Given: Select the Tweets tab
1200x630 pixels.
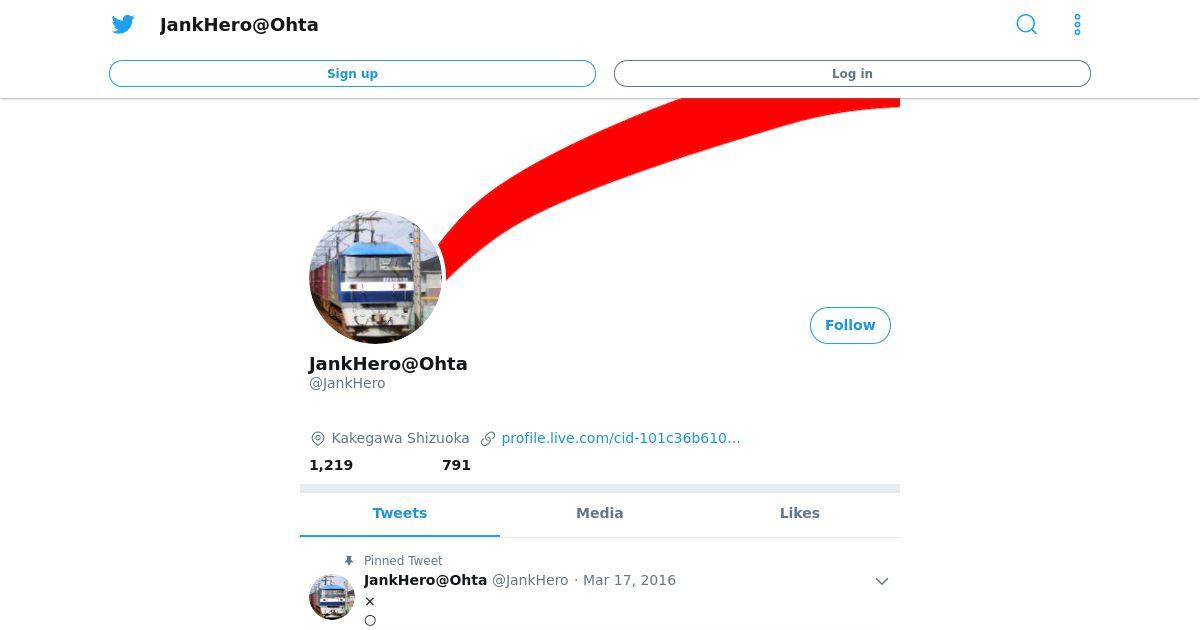Looking at the screenshot, I should 400,513.
